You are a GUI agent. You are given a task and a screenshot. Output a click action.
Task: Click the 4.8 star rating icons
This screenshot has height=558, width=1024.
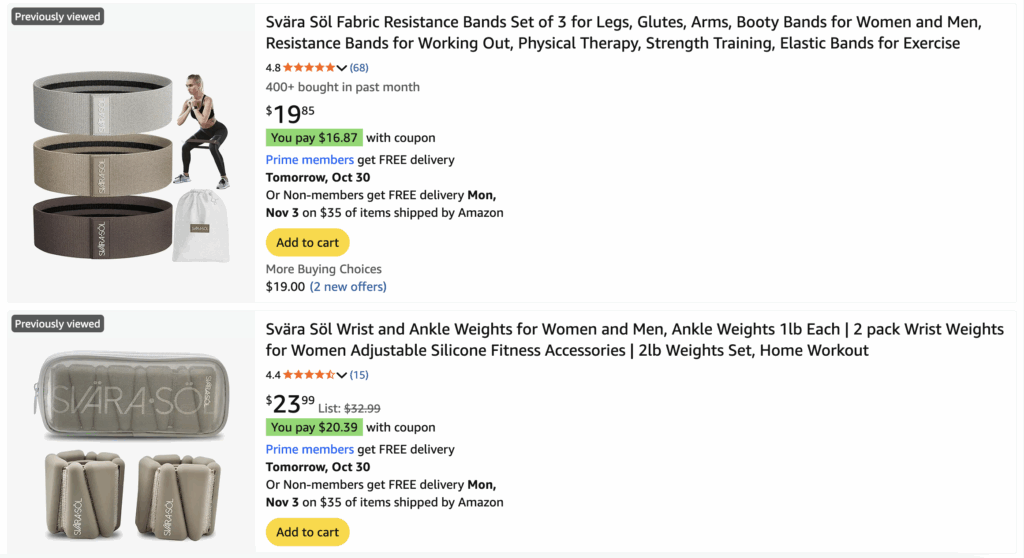tap(310, 68)
